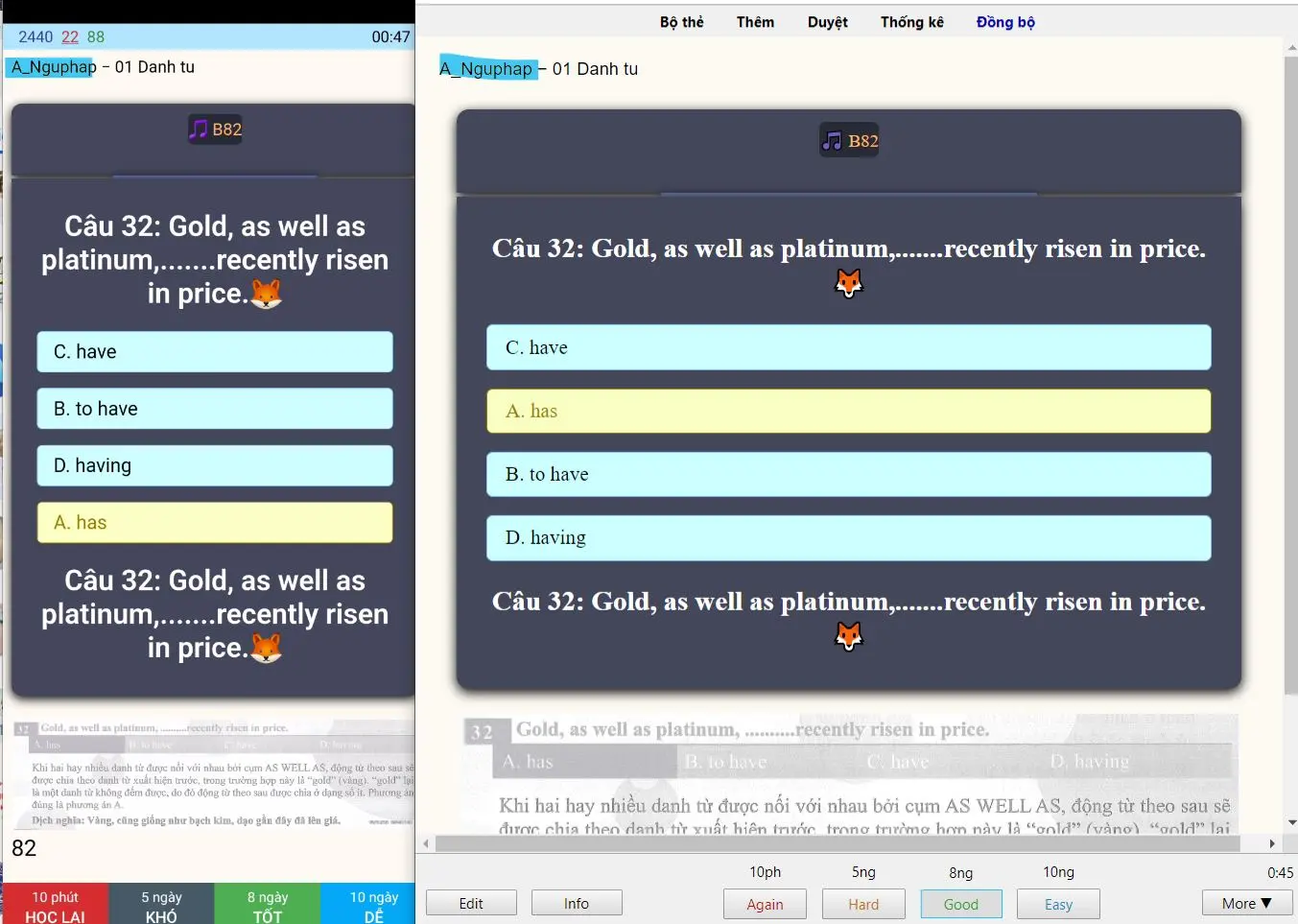This screenshot has height=924, width=1298.
Task: Click the fox emoji in left question title
Action: (x=266, y=294)
